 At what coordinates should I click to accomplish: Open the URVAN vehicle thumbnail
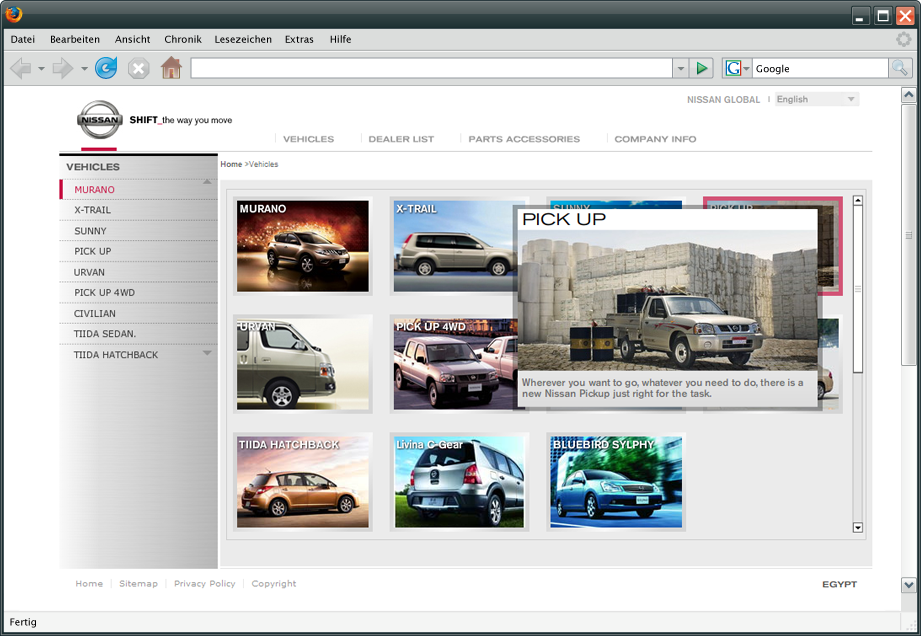[x=302, y=364]
